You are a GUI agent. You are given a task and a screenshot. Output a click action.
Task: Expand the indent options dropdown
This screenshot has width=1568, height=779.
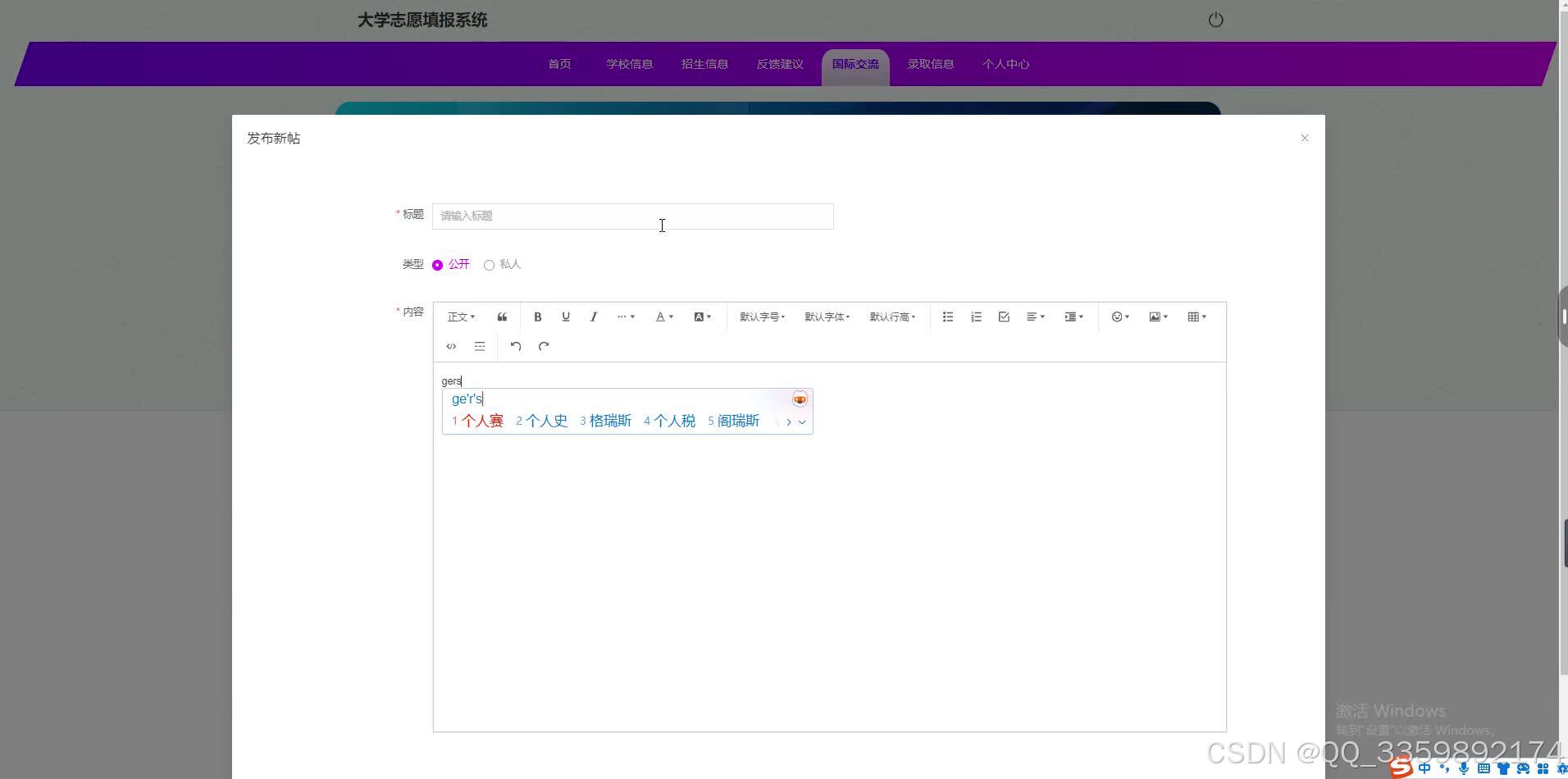coord(1074,317)
